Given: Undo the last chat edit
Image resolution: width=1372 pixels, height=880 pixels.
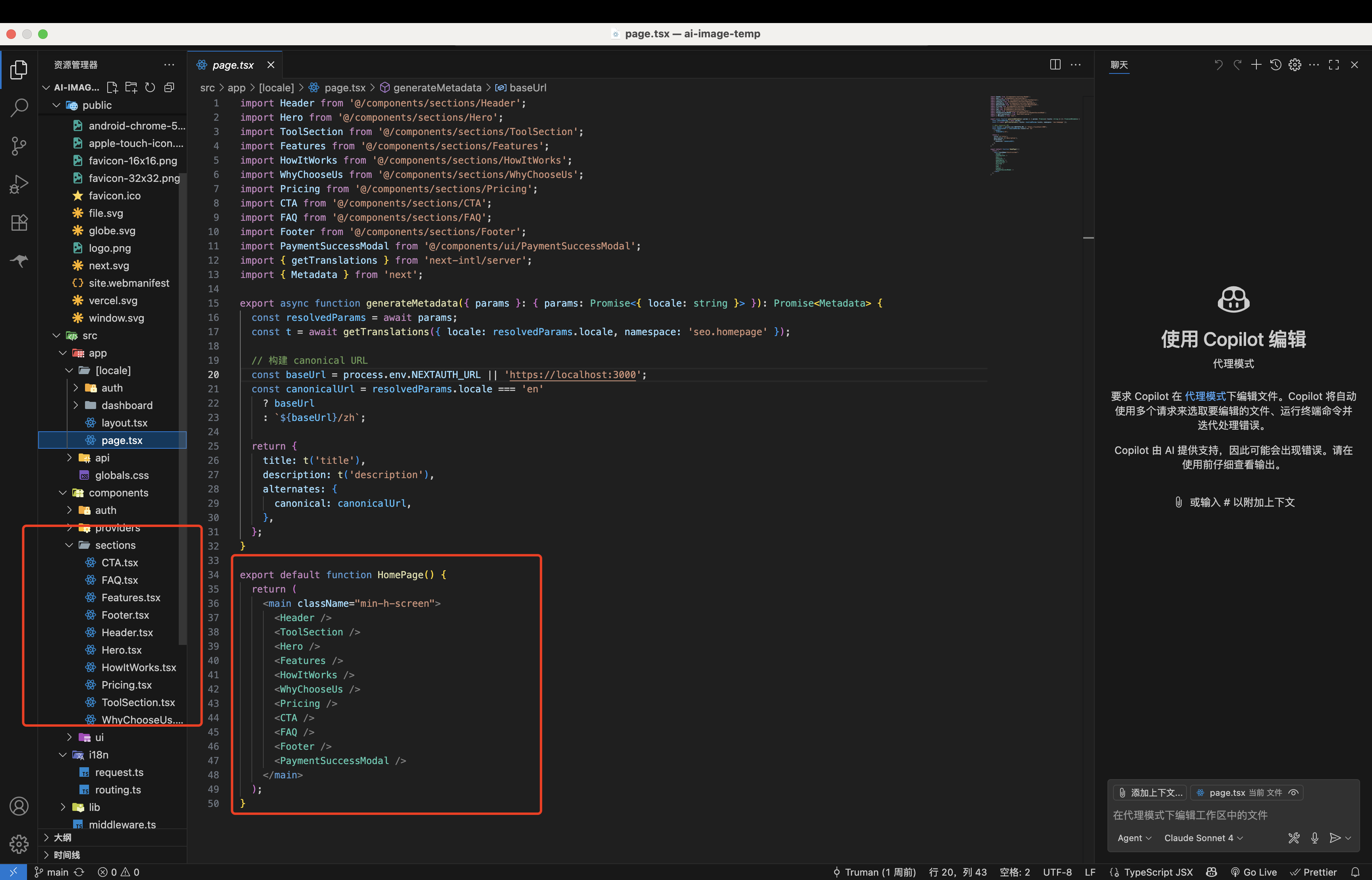Looking at the screenshot, I should (1218, 65).
